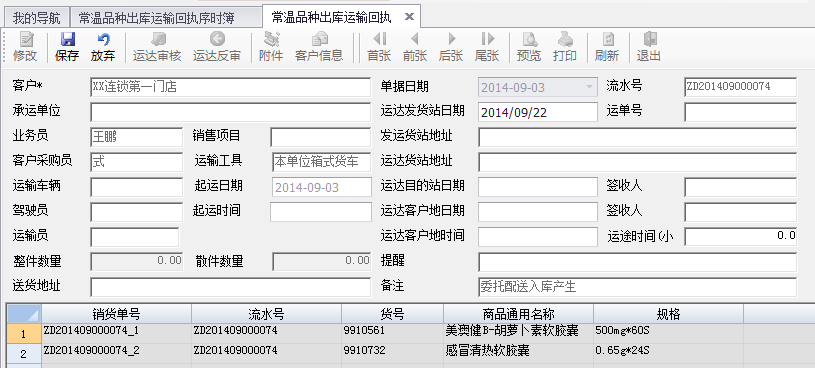Switch to 我的导航 tab

[x=36, y=19]
